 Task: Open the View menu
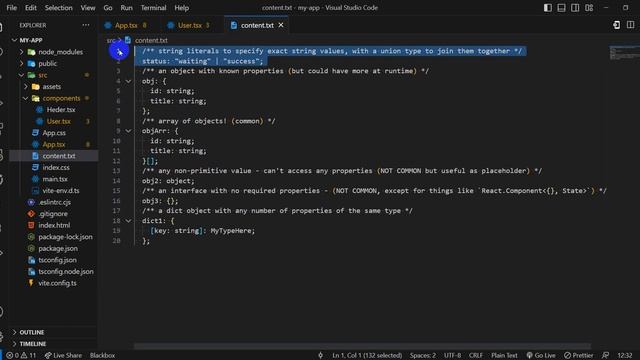point(87,8)
